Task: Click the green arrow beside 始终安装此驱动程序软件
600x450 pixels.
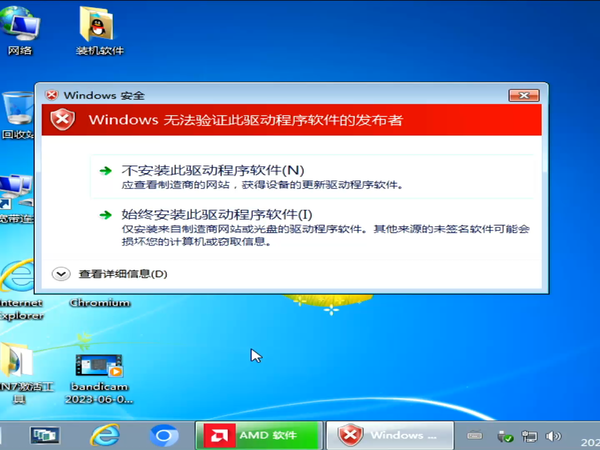Action: click(x=106, y=215)
